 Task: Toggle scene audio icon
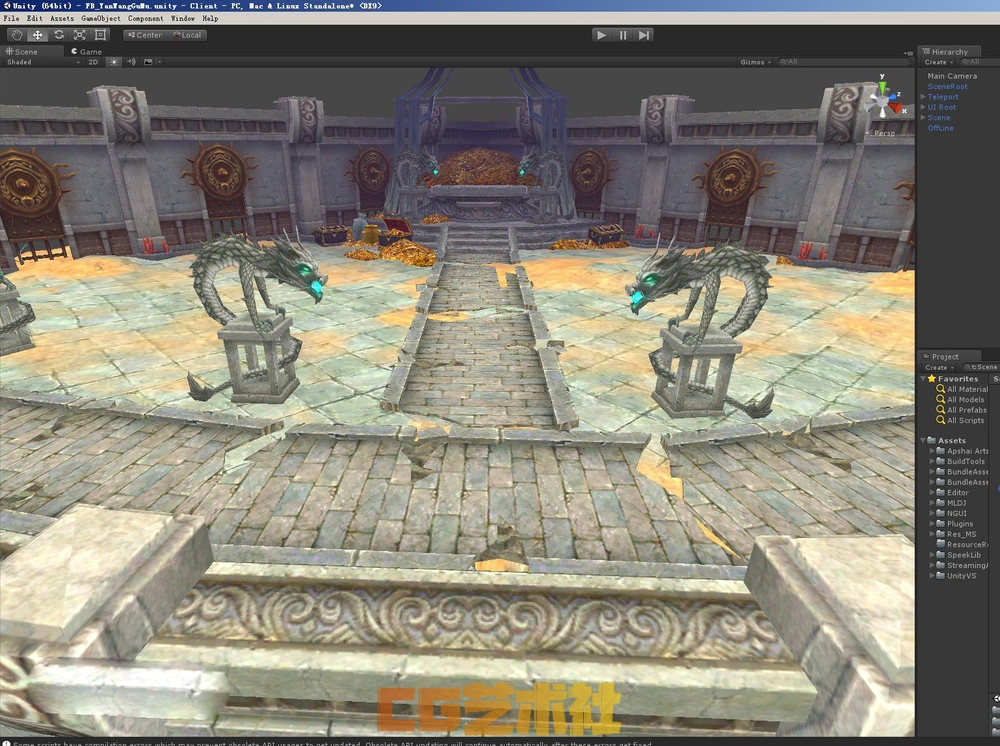[x=131, y=62]
